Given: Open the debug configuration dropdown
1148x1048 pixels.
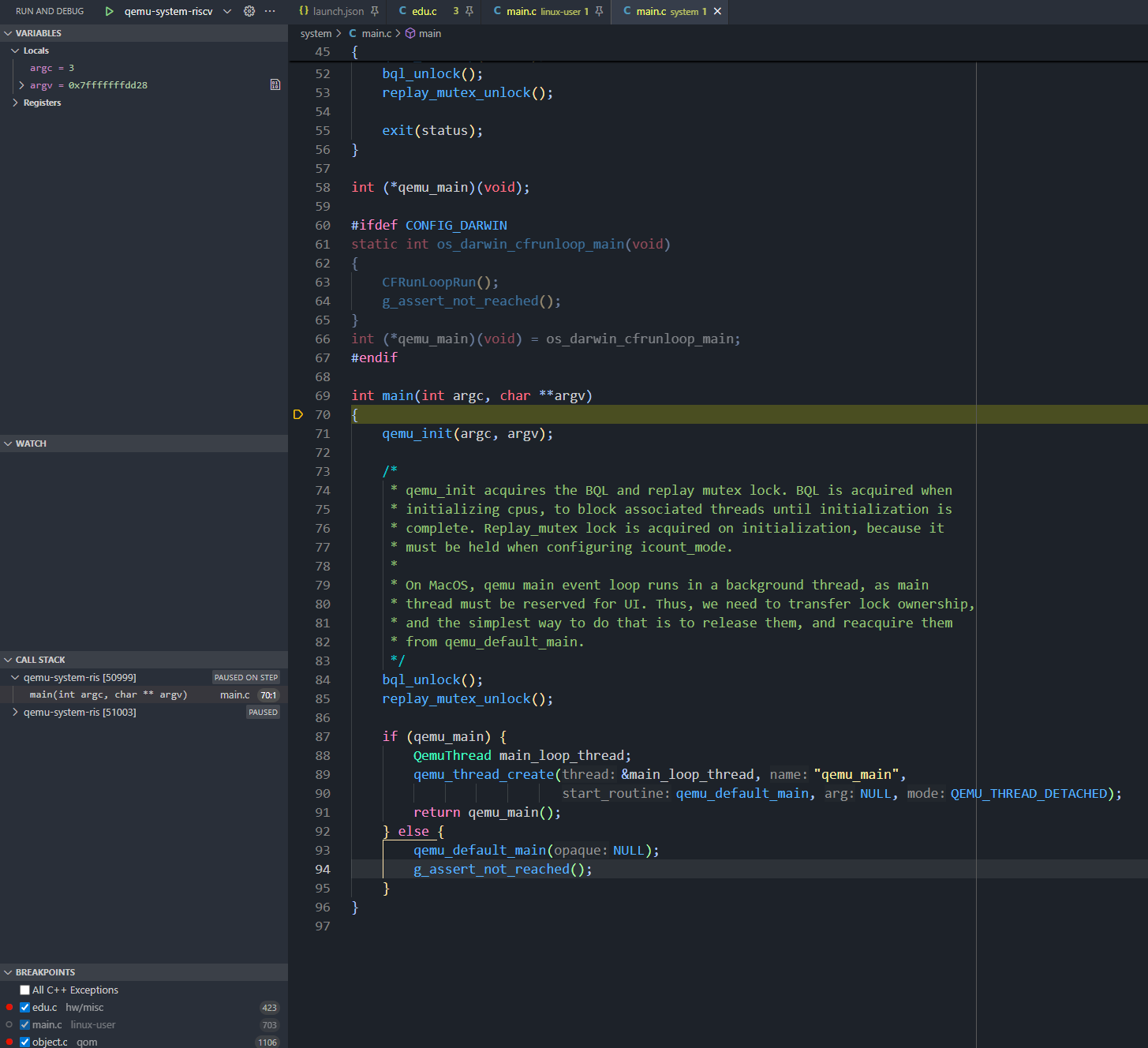Looking at the screenshot, I should 227,11.
